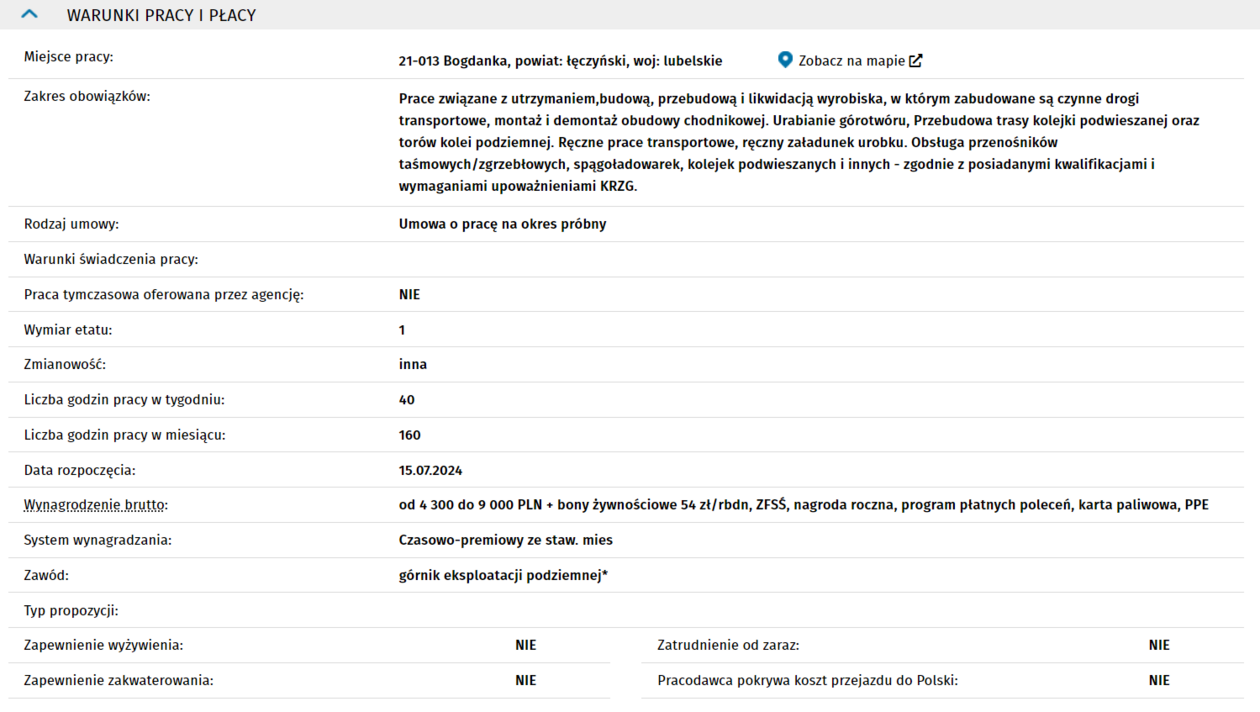Click the start date 15.07.2024
Image resolution: width=1260 pixels, height=712 pixels.
(430, 470)
